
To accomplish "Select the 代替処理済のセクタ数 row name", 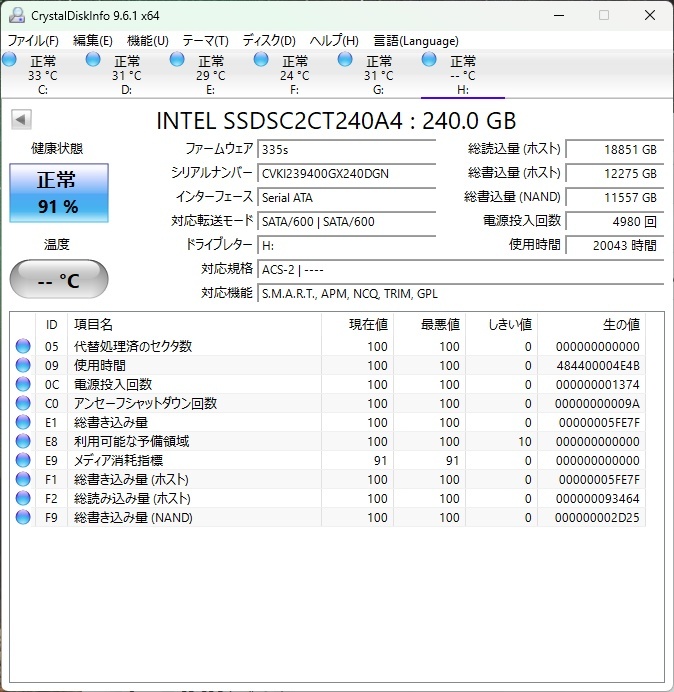I will point(133,346).
